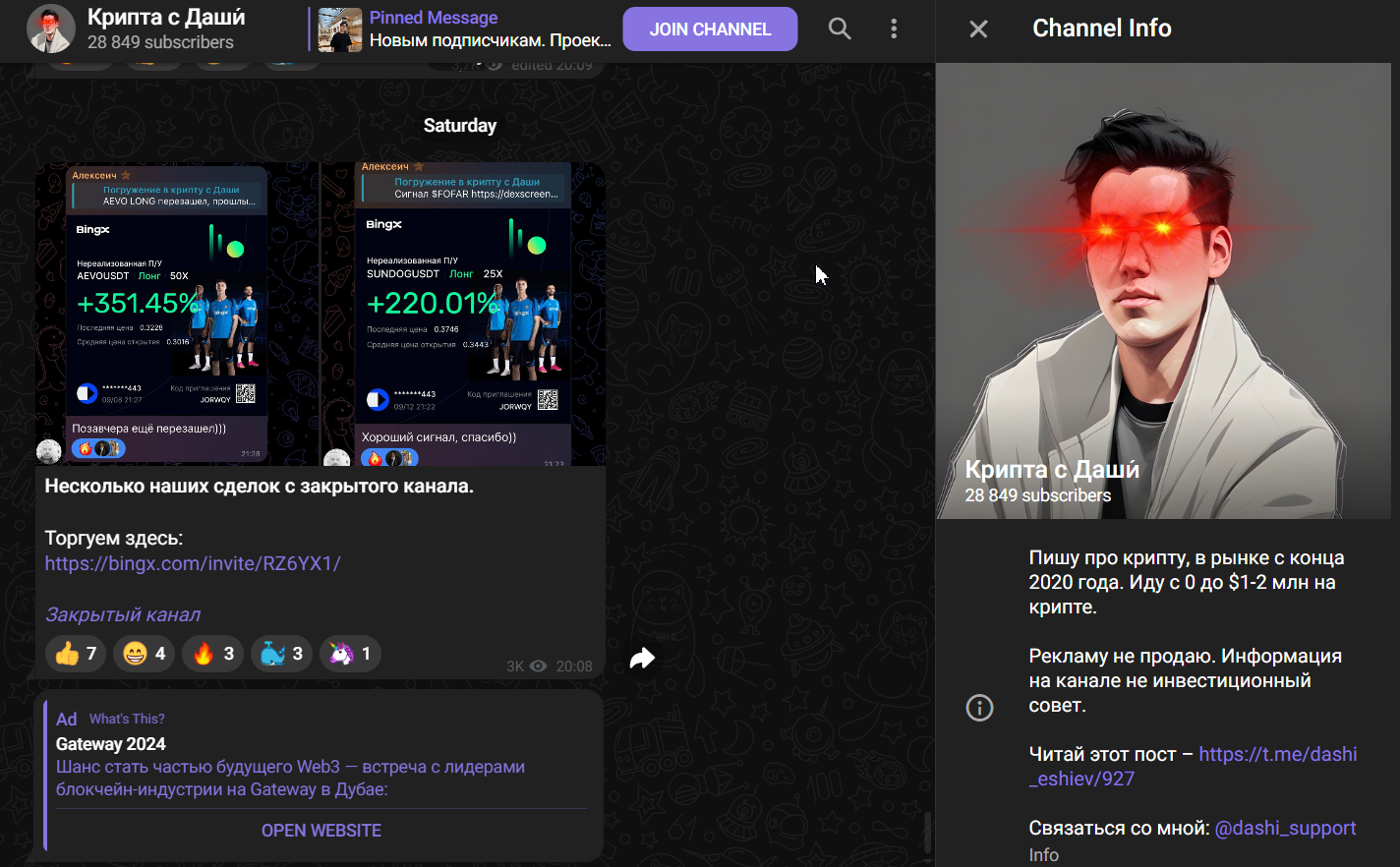The width and height of the screenshot is (1400, 867).
Task: Open the pinned message in header
Action: pos(462,29)
